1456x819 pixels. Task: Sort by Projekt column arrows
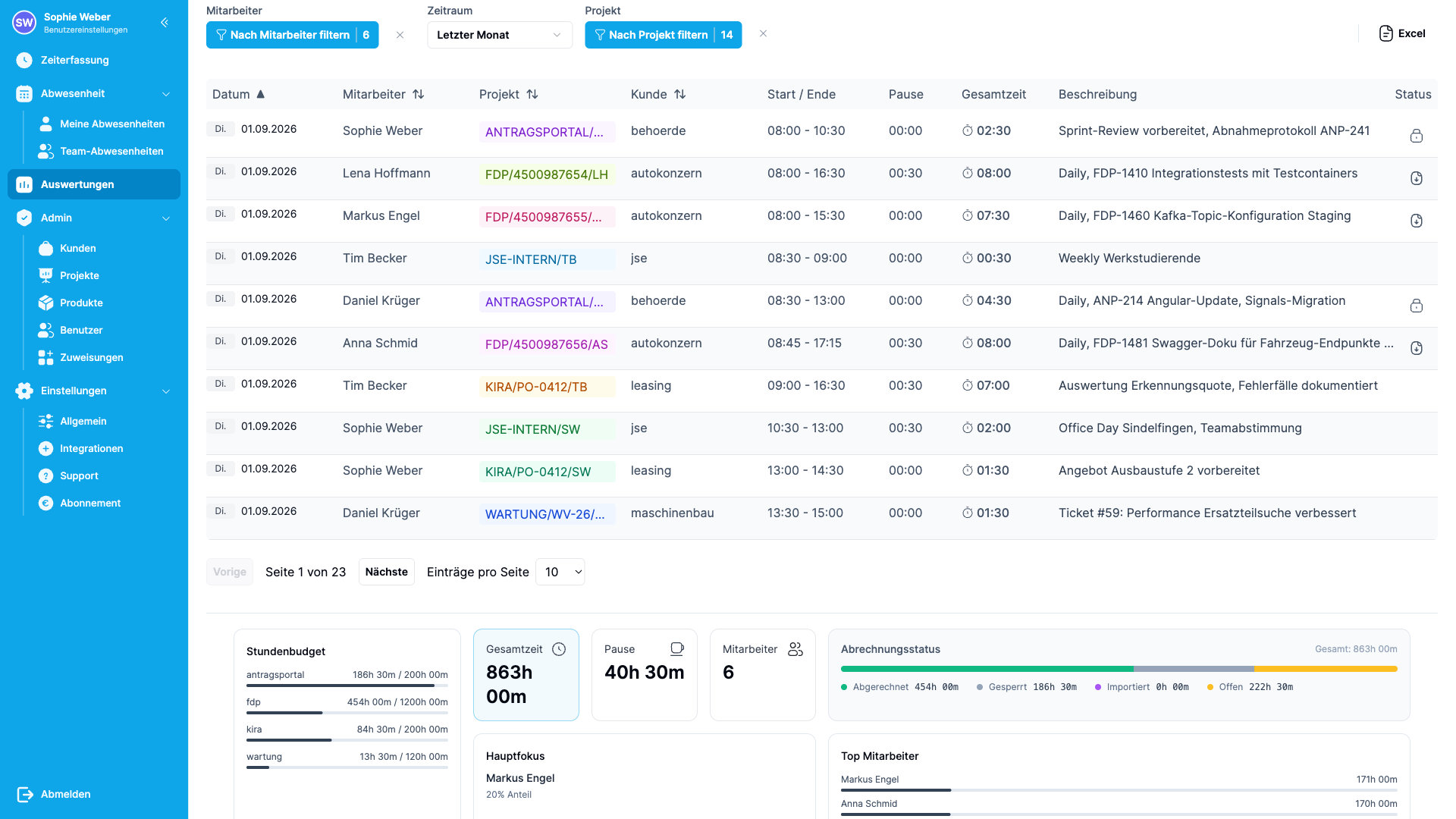coord(532,94)
